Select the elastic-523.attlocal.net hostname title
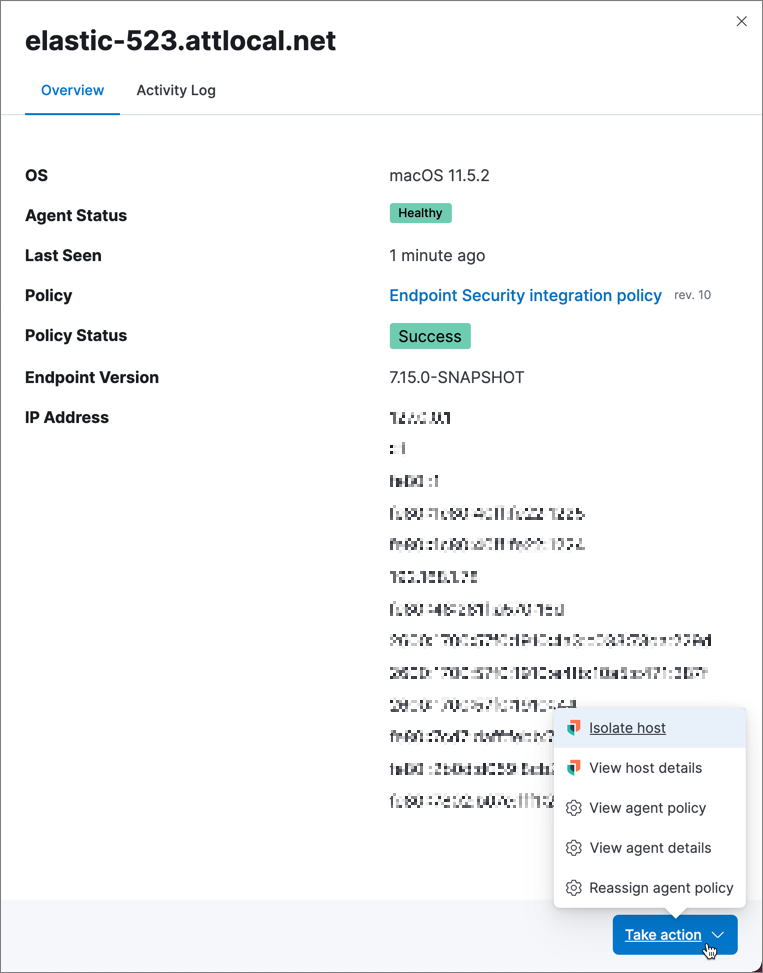 coord(179,41)
